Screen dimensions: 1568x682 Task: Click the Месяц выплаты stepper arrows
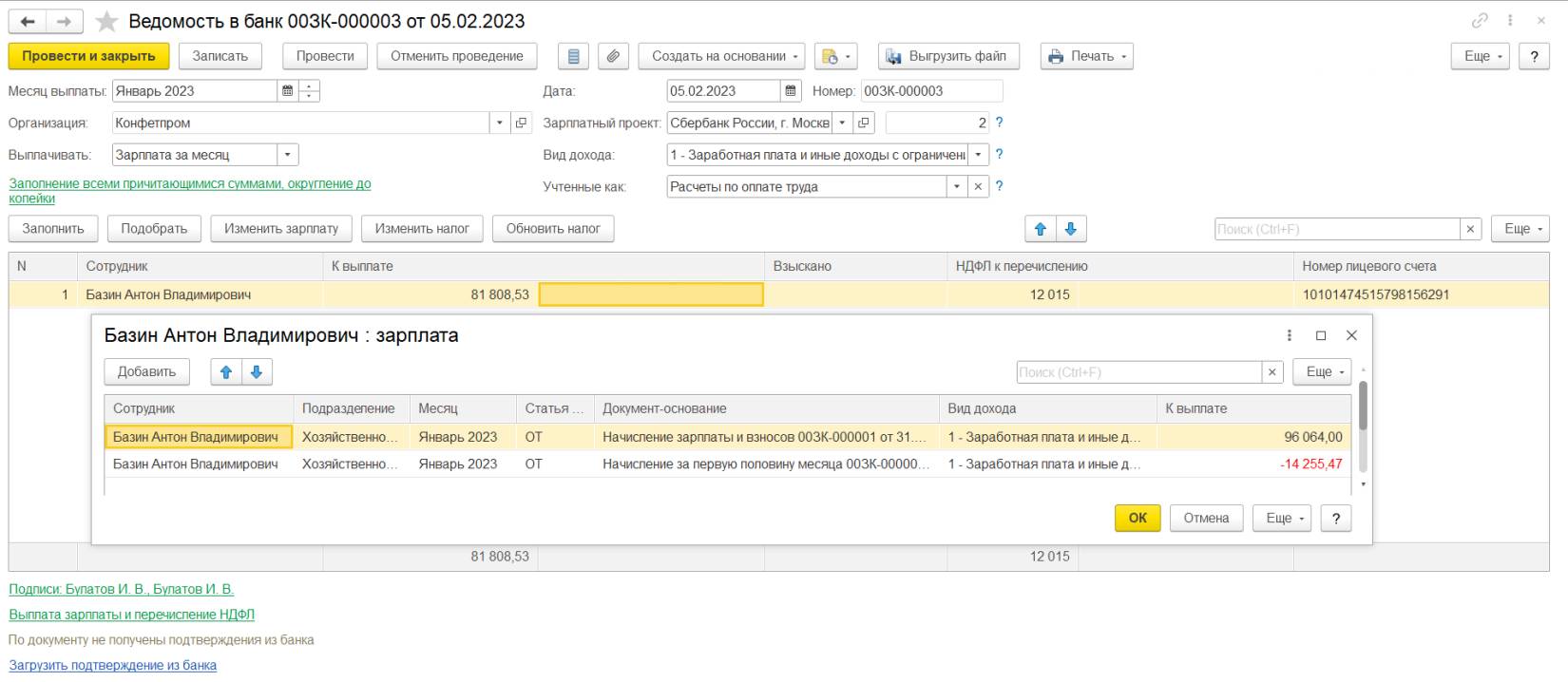tap(309, 91)
